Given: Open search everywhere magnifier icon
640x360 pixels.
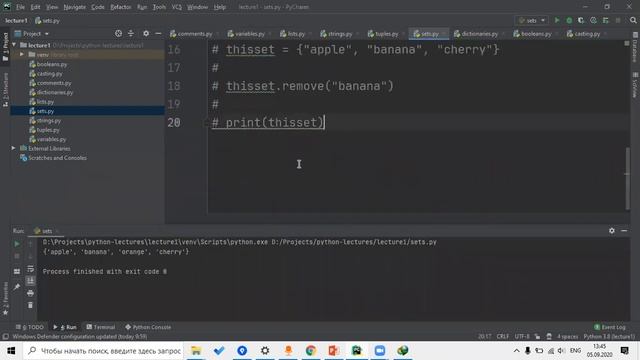Looking at the screenshot, I should coord(633,20).
